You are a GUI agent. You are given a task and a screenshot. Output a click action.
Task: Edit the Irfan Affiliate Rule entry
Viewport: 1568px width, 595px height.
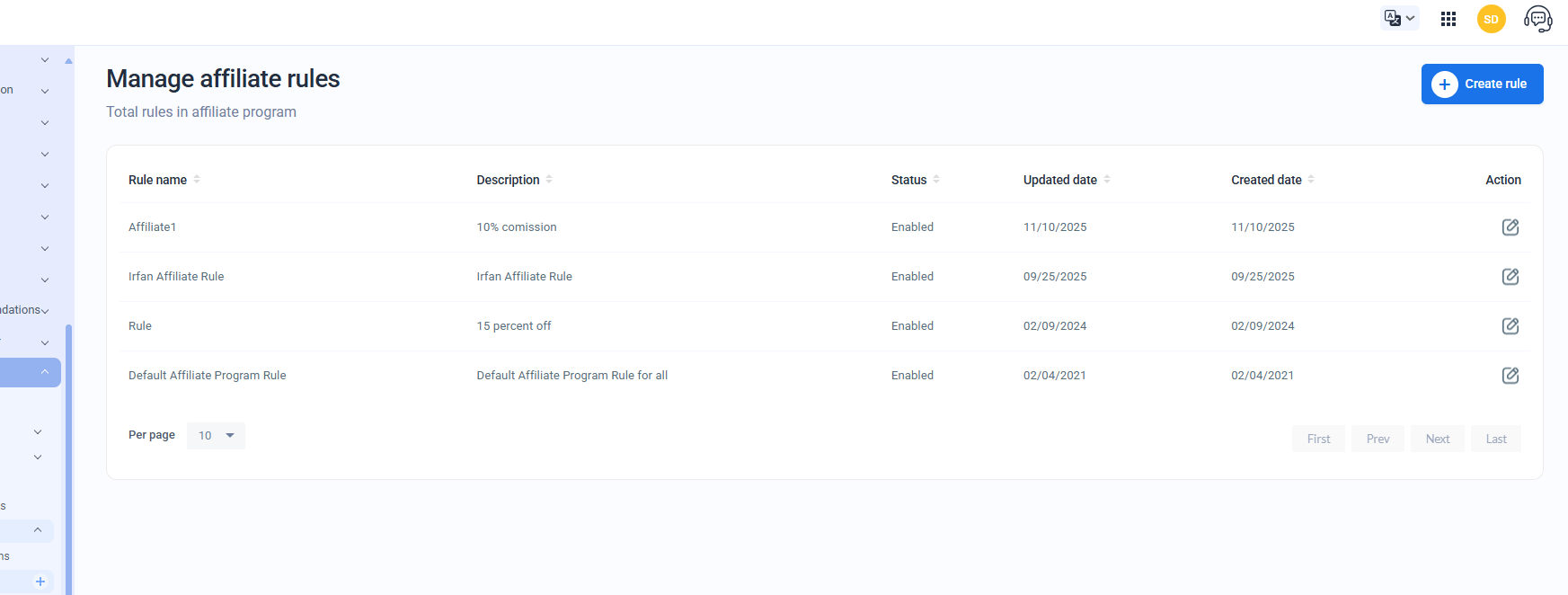[1510, 277]
